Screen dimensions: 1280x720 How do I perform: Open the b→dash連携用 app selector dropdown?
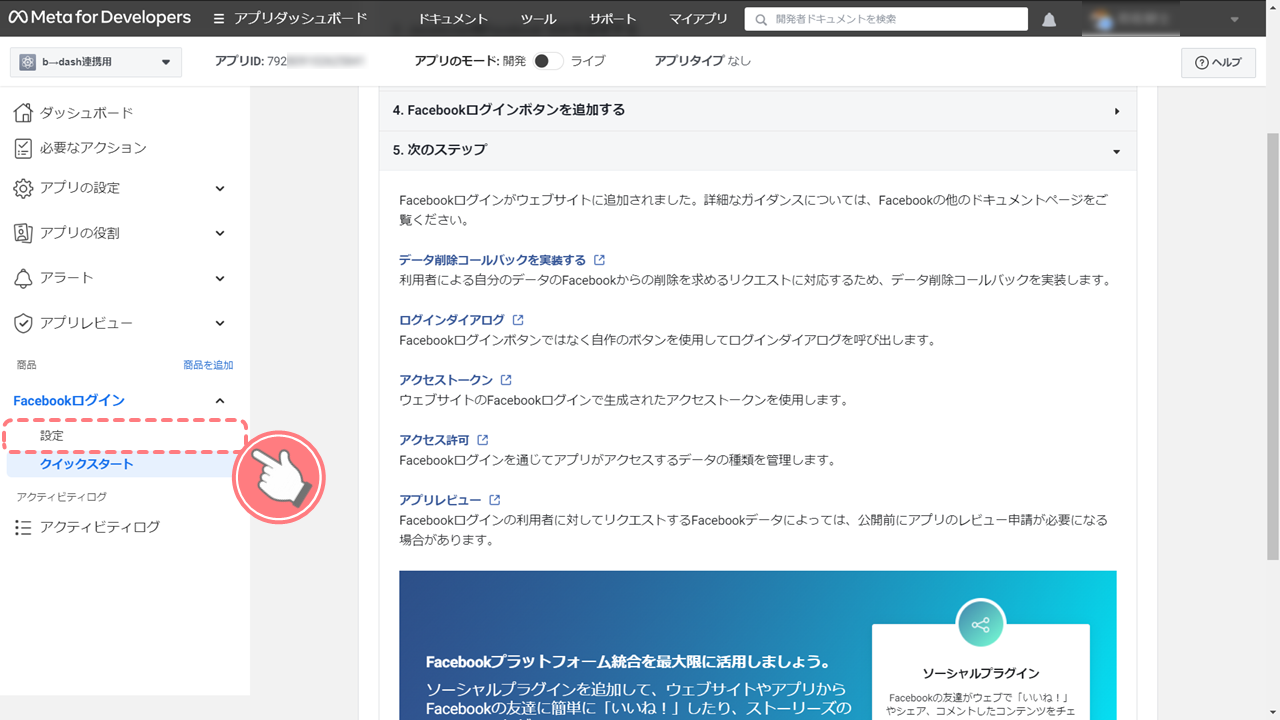click(96, 62)
